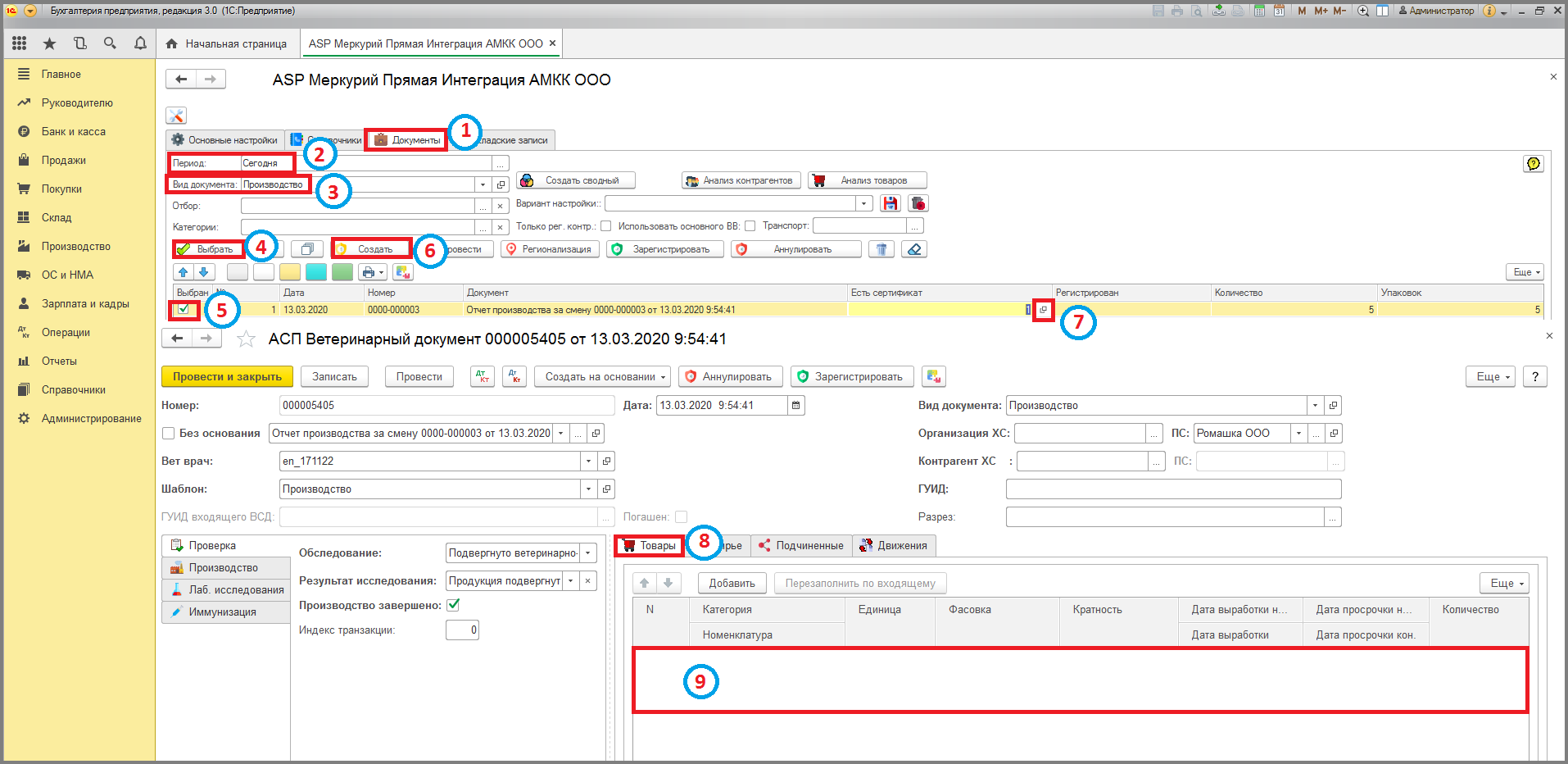1568x764 pixels.
Task: Open the search magnifier icon
Action: 110,43
